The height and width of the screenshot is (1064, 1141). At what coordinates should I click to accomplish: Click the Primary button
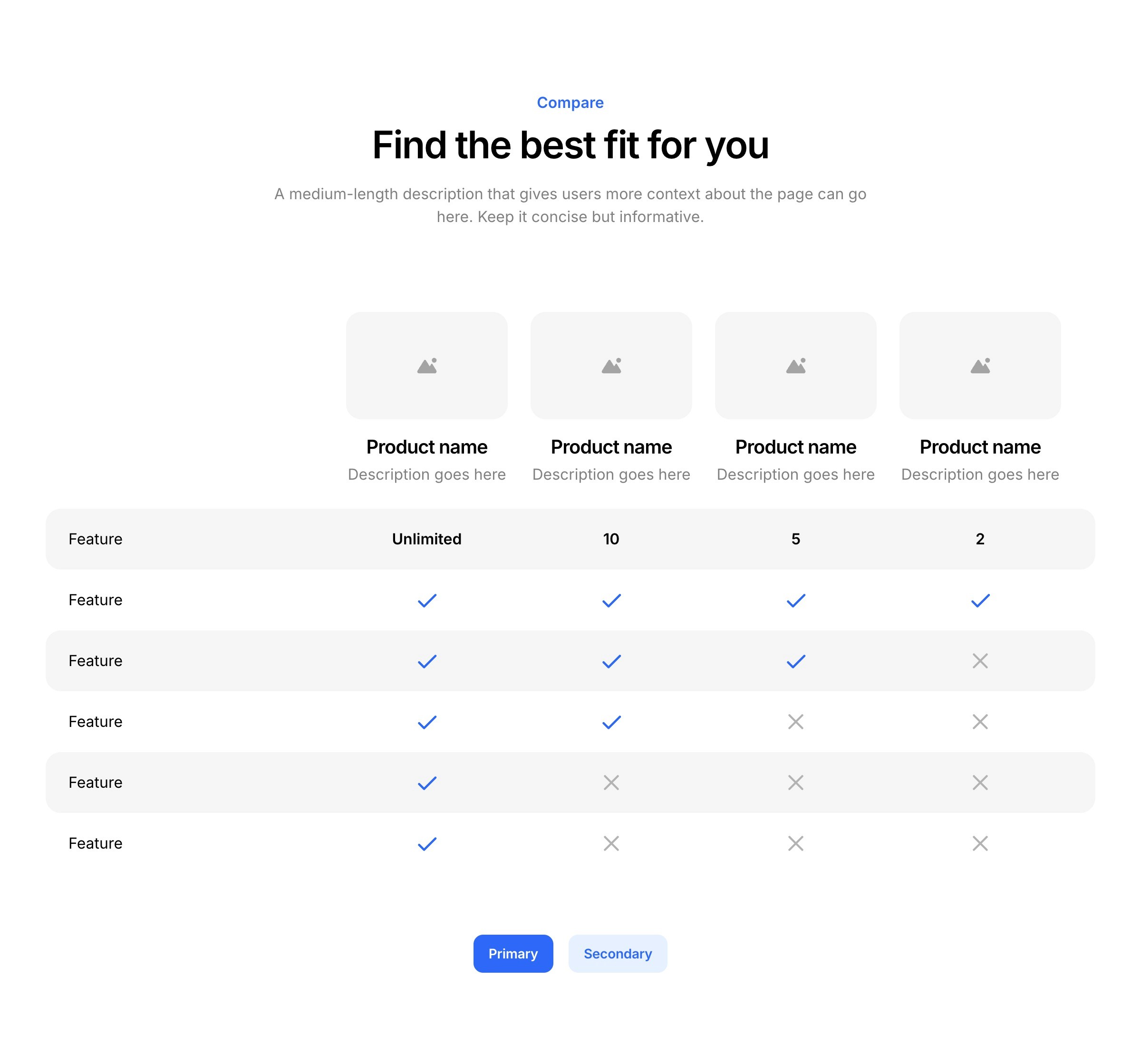point(513,953)
